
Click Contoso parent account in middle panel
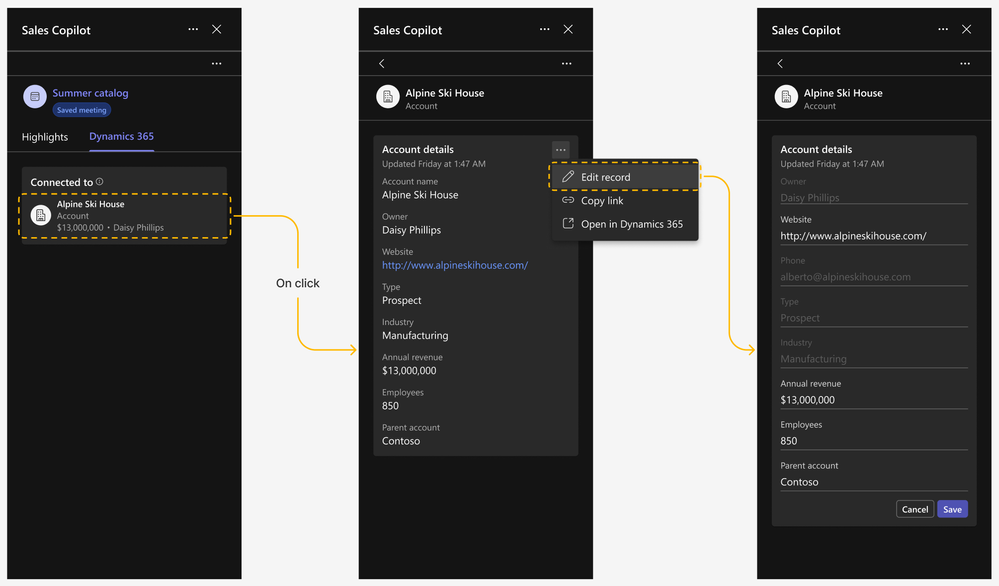pos(401,441)
